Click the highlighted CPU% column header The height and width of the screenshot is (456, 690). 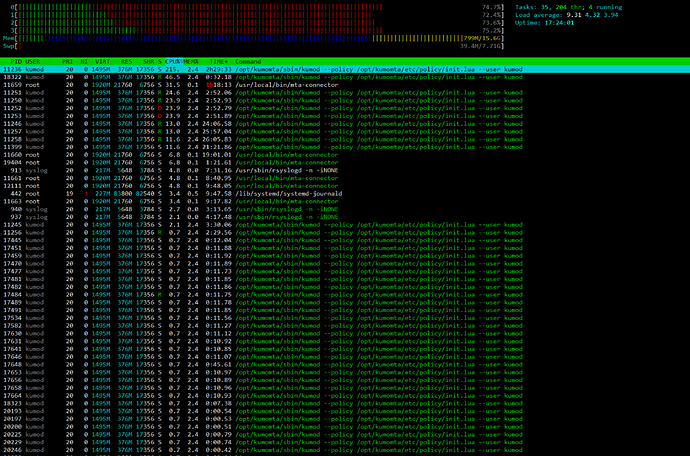173,62
